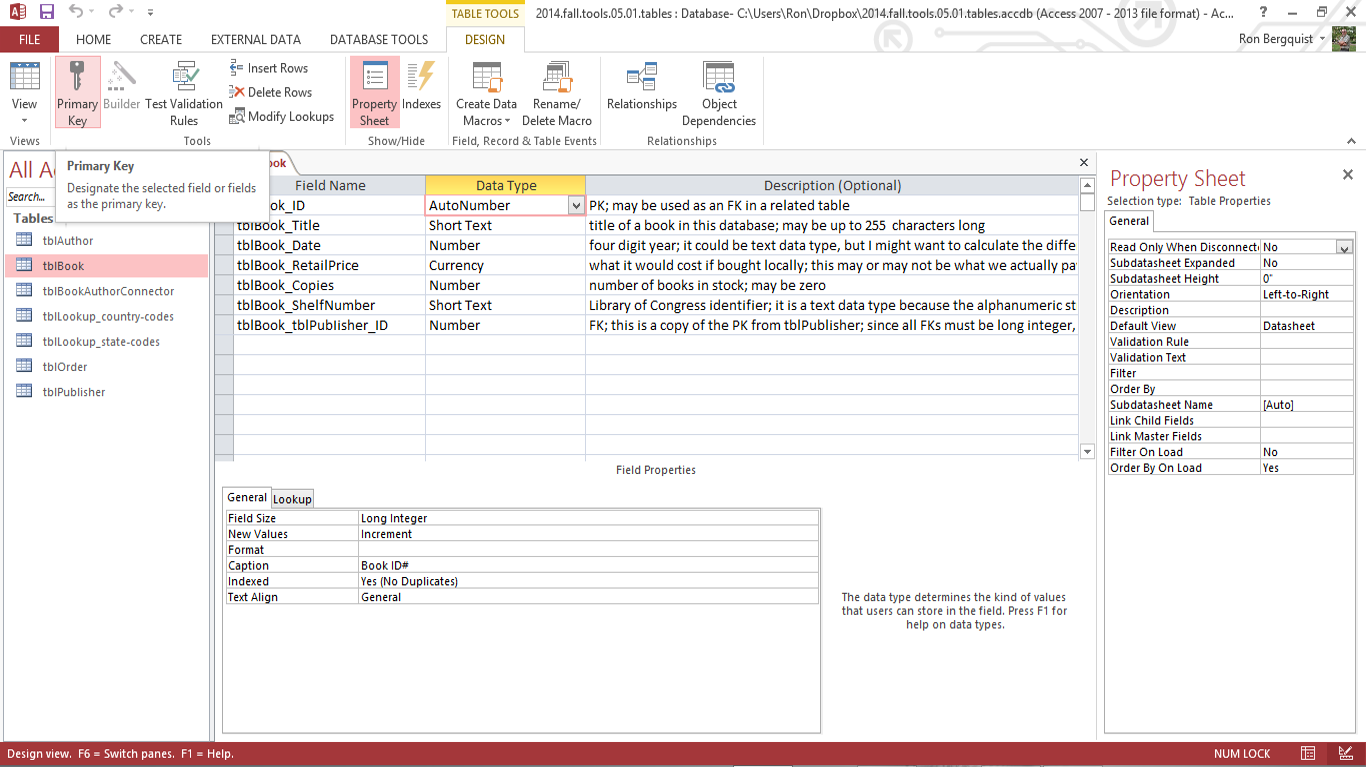Viewport: 1366px width, 767px height.
Task: Open Modify Lookups tool
Action: 281,116
